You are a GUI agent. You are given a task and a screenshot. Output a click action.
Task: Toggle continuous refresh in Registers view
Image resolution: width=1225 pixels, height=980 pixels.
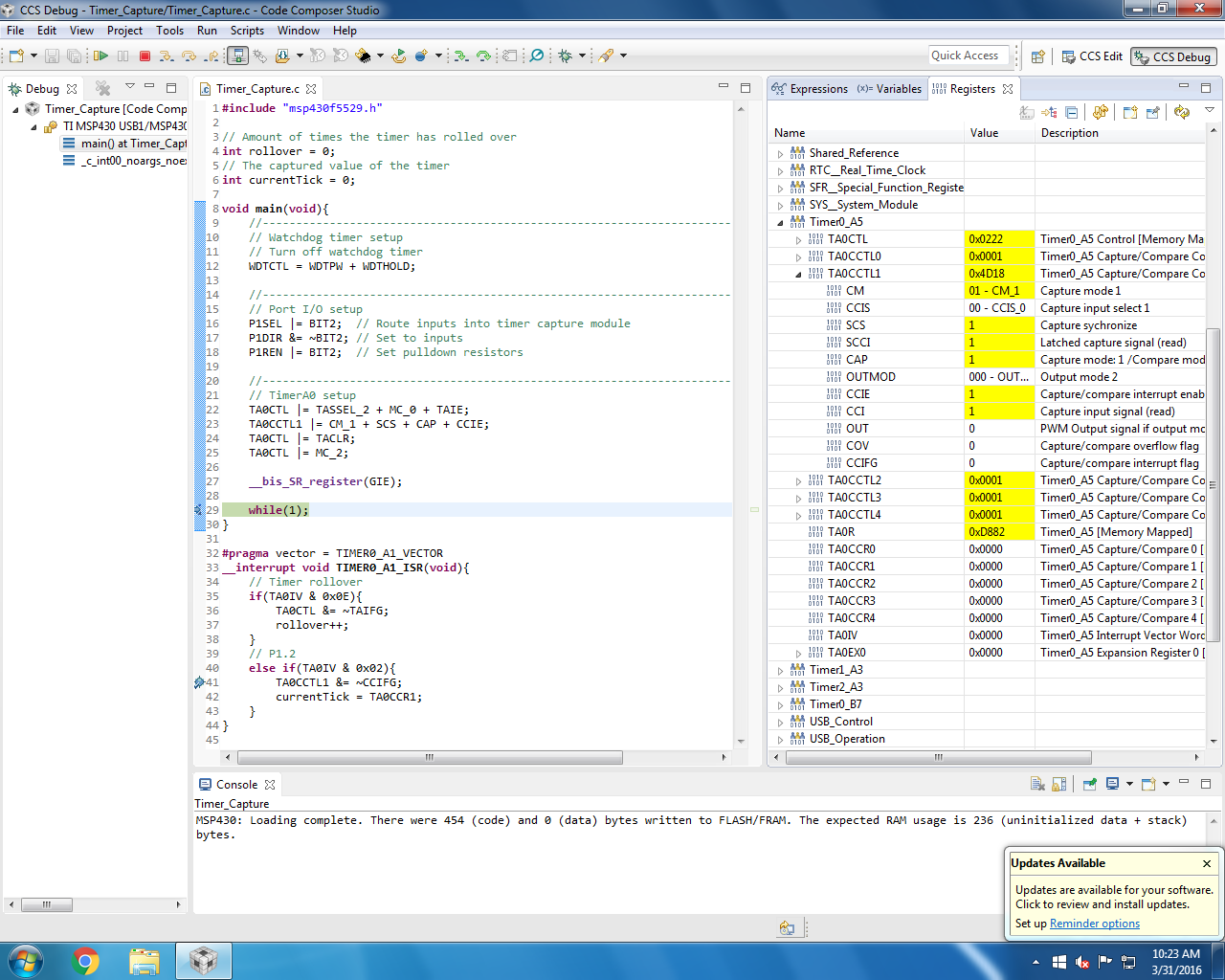(x=1101, y=113)
